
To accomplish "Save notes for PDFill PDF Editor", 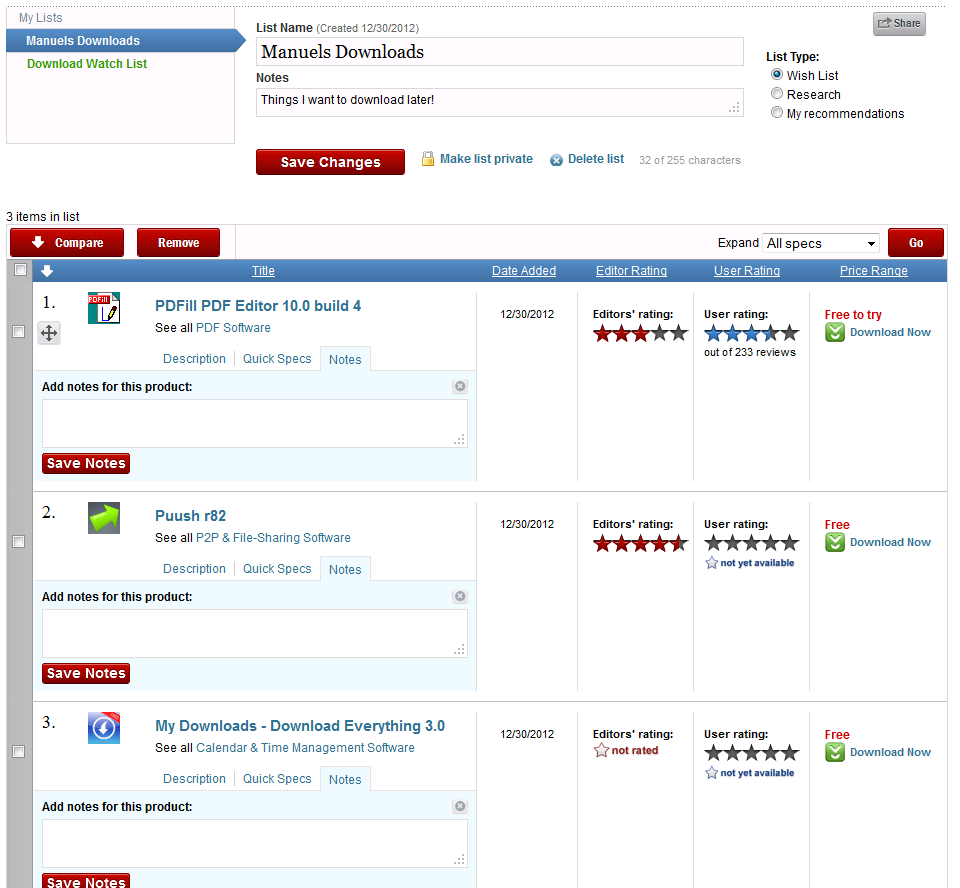I will (x=86, y=464).
